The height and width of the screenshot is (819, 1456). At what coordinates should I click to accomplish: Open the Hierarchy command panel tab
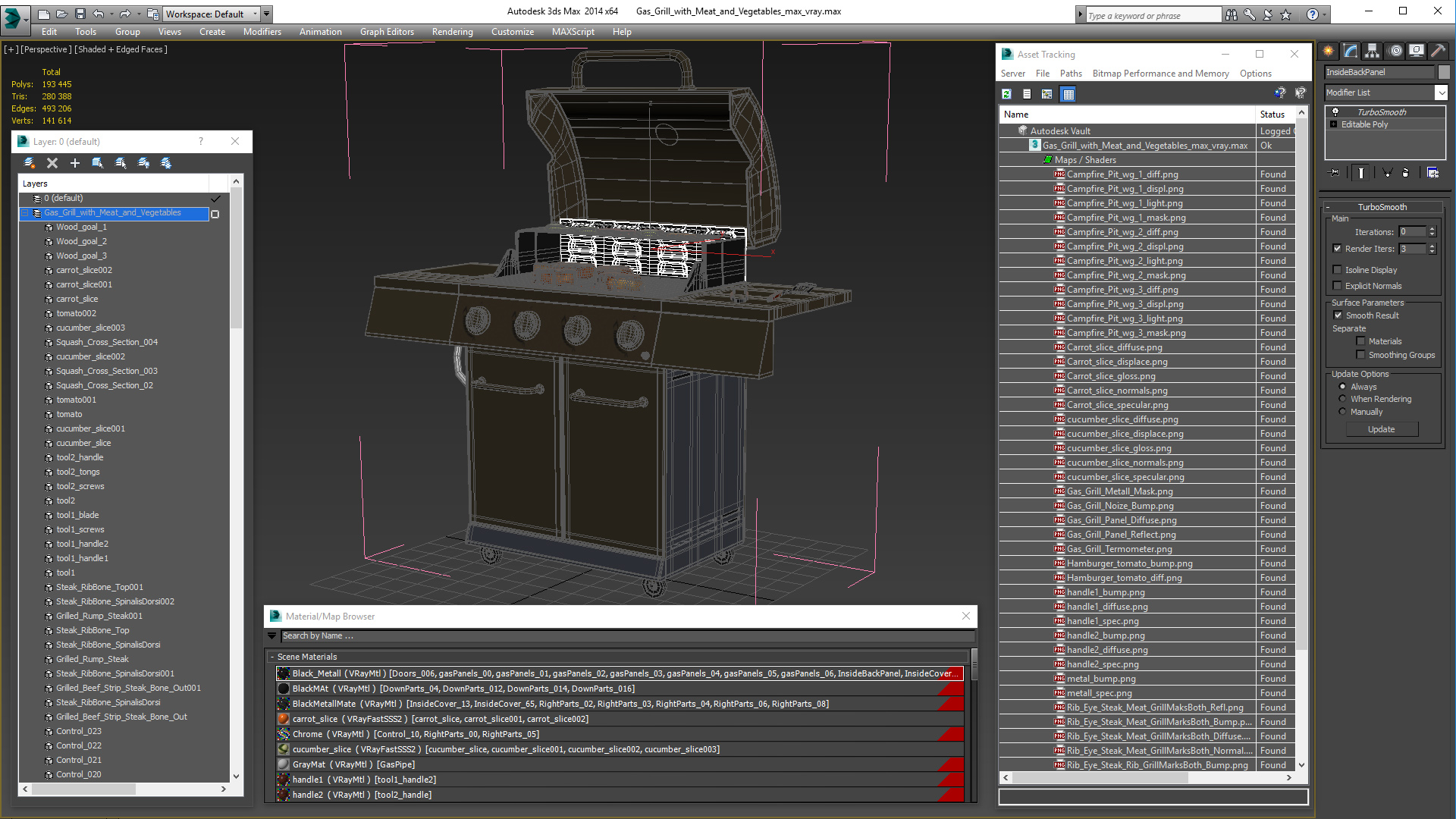coord(1373,51)
